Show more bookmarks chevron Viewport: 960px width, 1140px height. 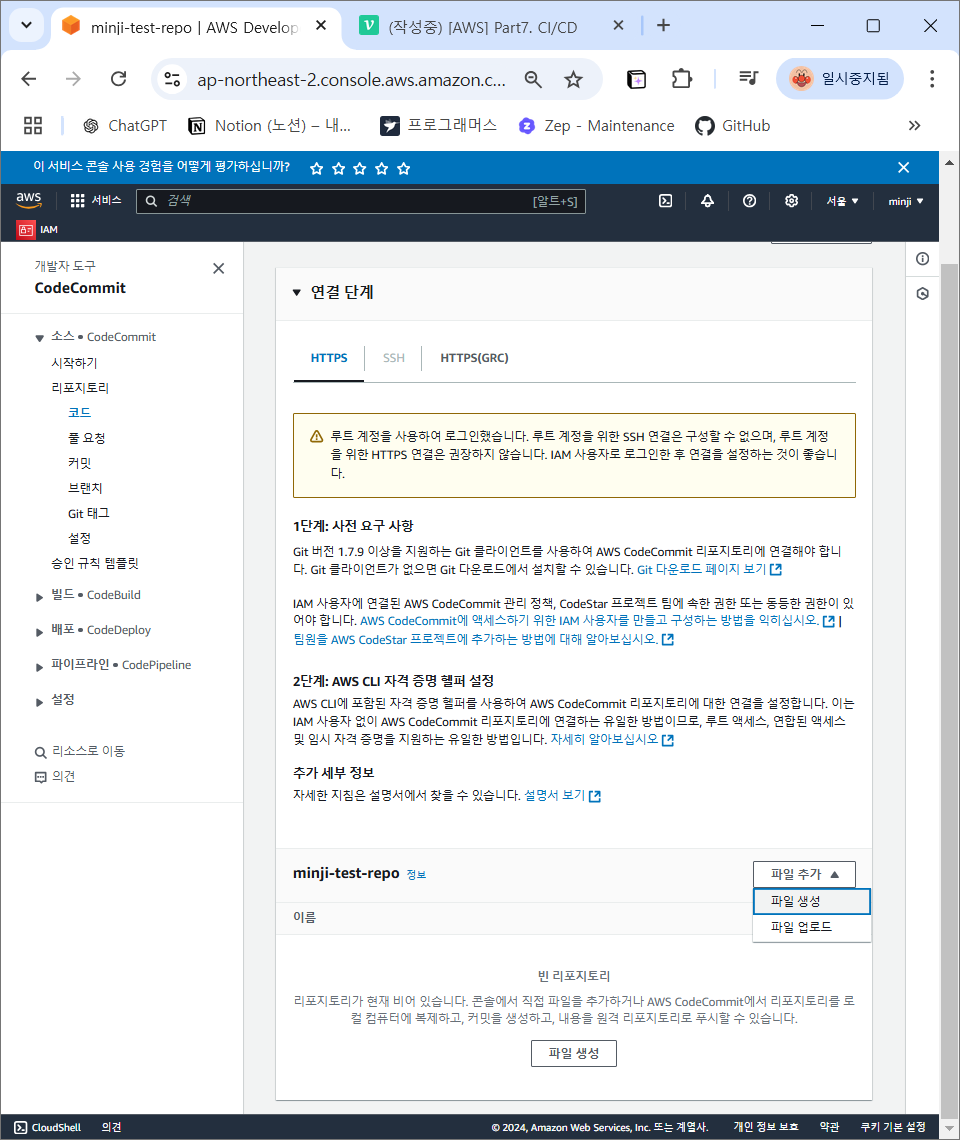tap(914, 126)
